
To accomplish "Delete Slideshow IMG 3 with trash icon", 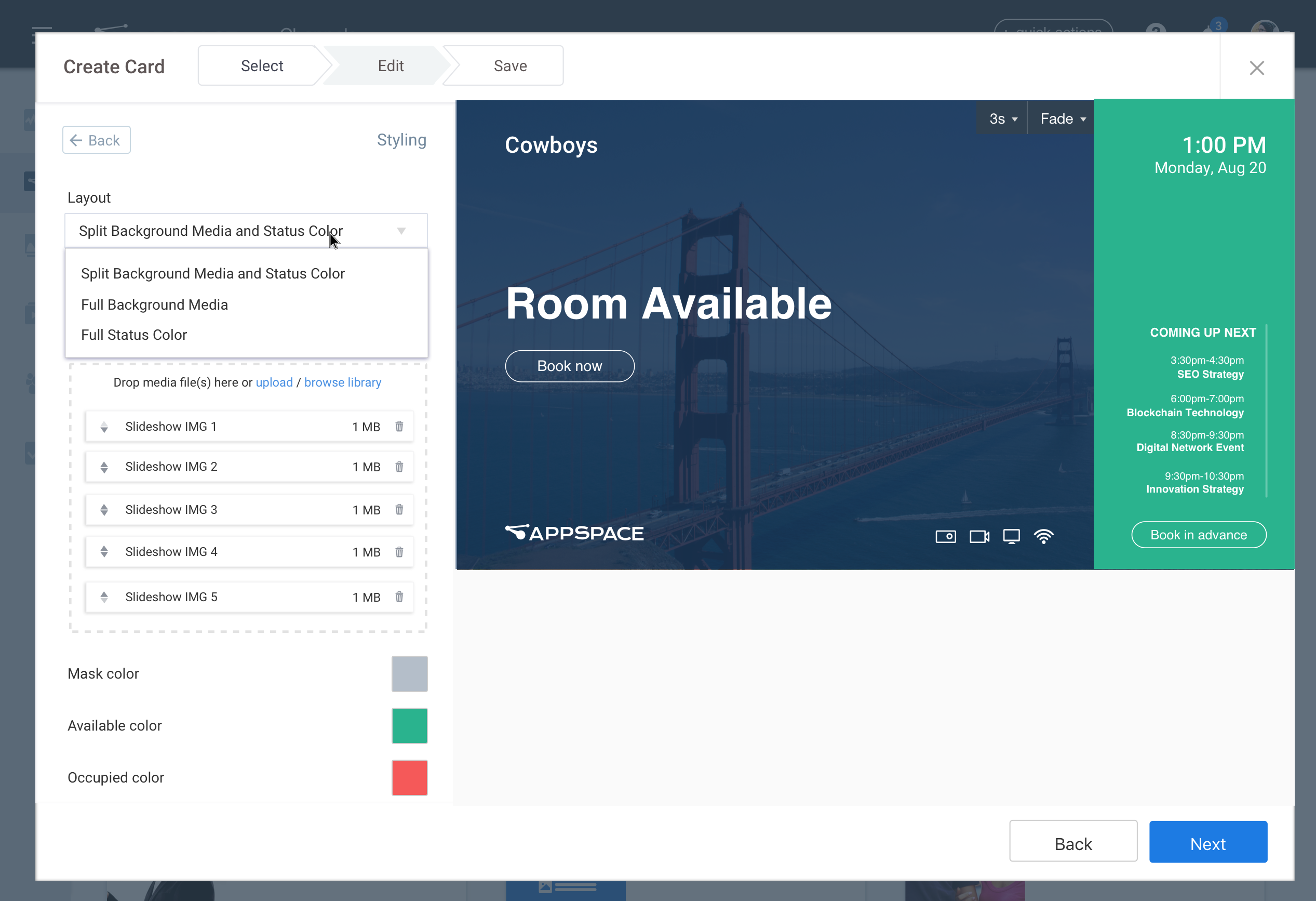I will (399, 509).
